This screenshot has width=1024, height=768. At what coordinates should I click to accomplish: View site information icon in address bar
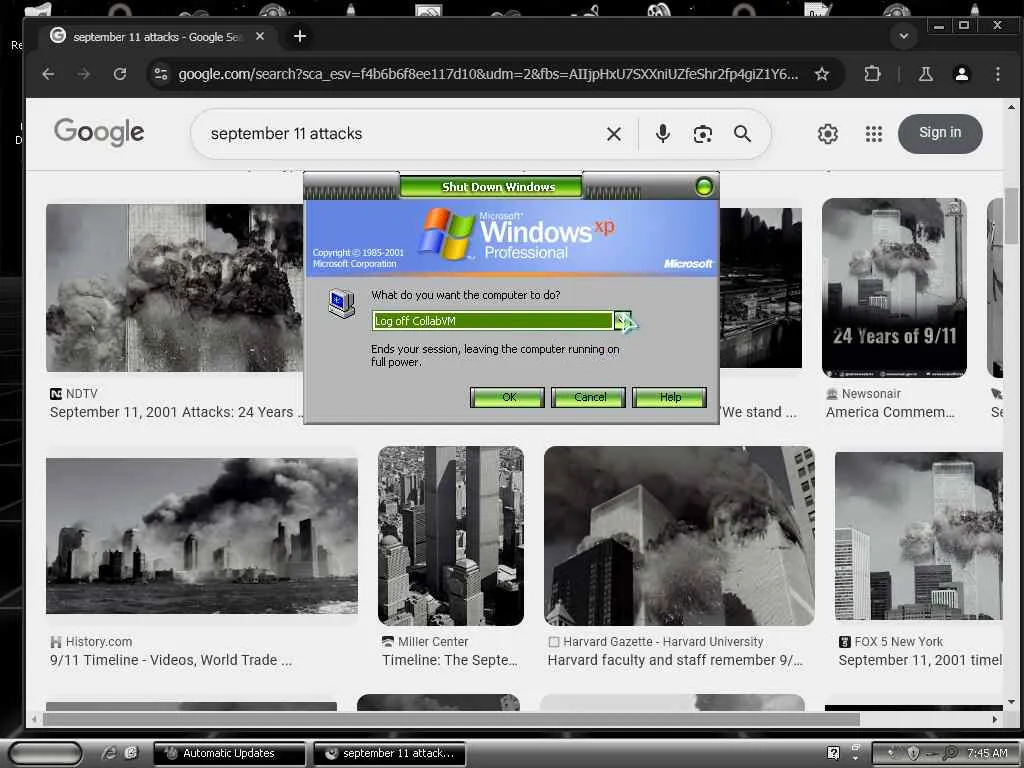[161, 74]
